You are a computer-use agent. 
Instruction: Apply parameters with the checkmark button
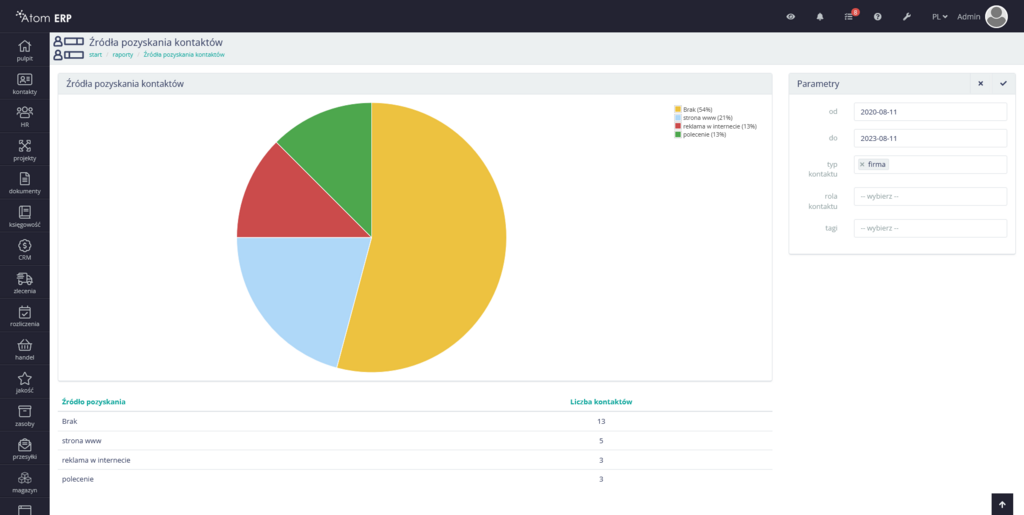click(x=1003, y=84)
